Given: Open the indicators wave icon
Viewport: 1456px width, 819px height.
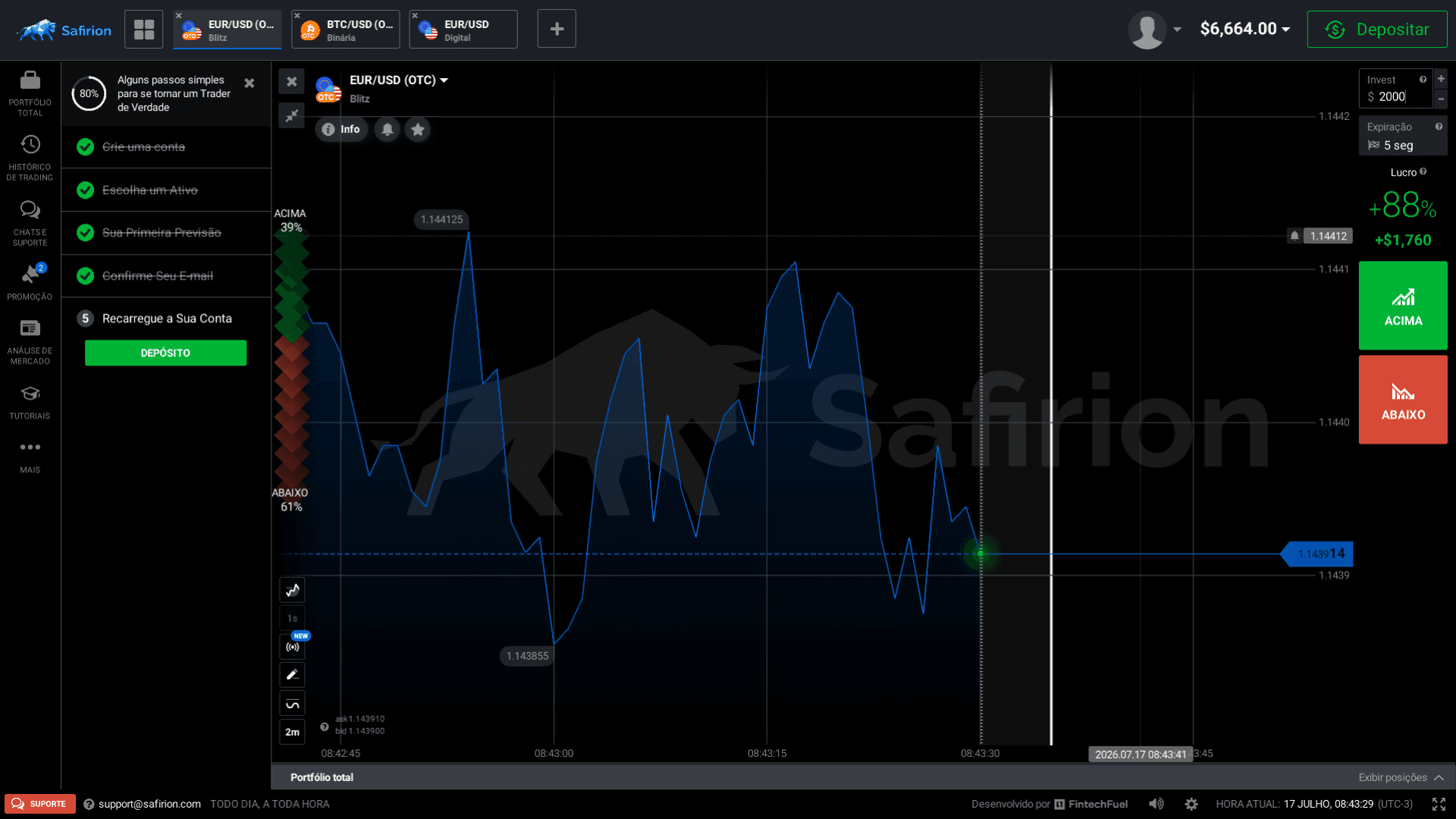Looking at the screenshot, I should click(293, 704).
